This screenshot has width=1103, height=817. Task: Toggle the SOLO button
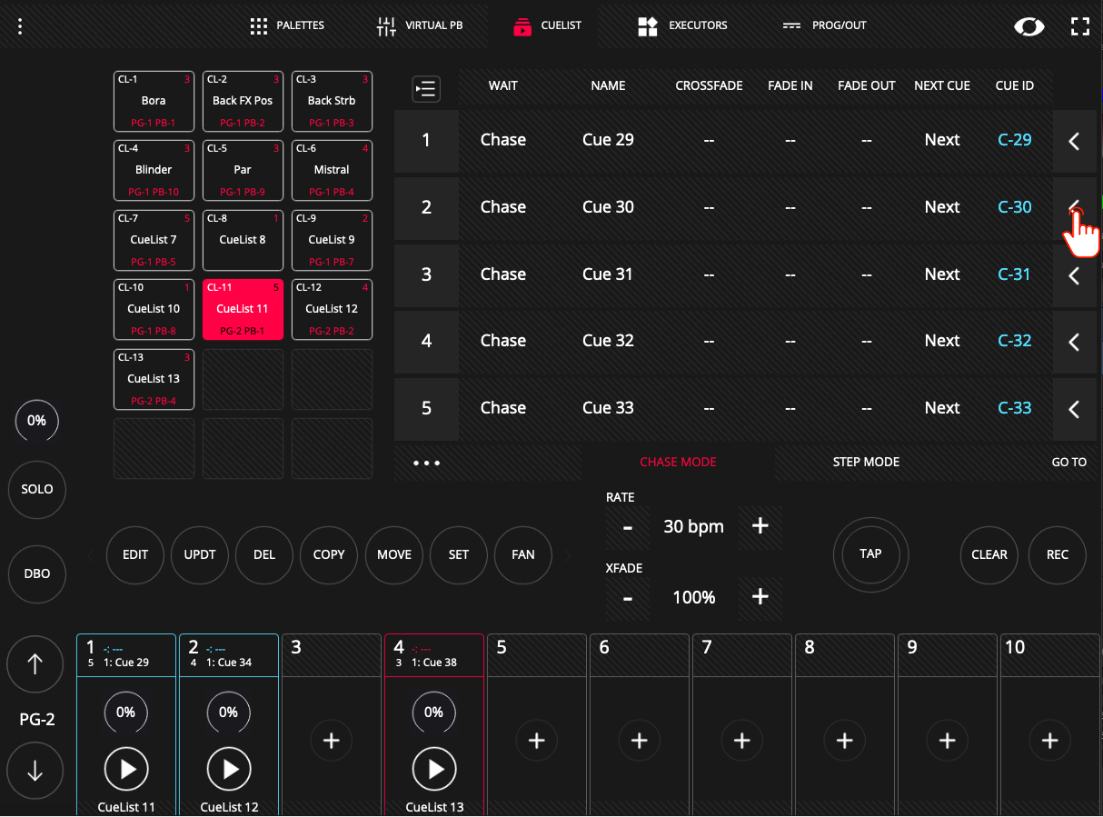point(37,490)
